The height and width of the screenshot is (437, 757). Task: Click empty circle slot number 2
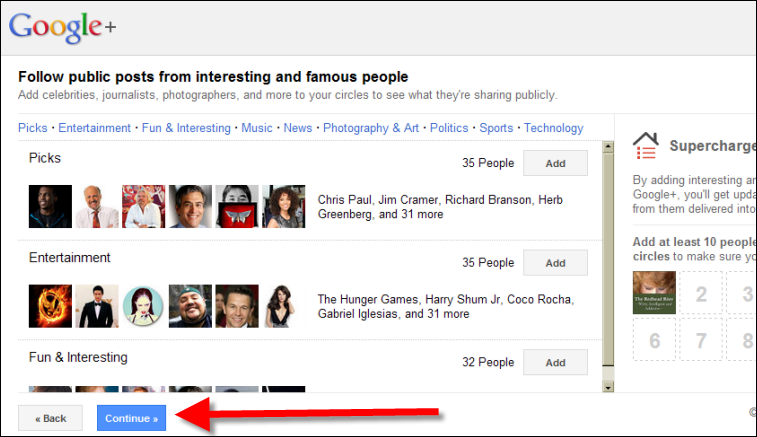[x=701, y=292]
